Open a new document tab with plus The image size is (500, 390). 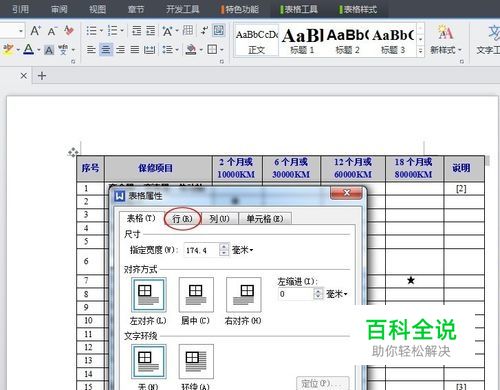click(x=42, y=76)
